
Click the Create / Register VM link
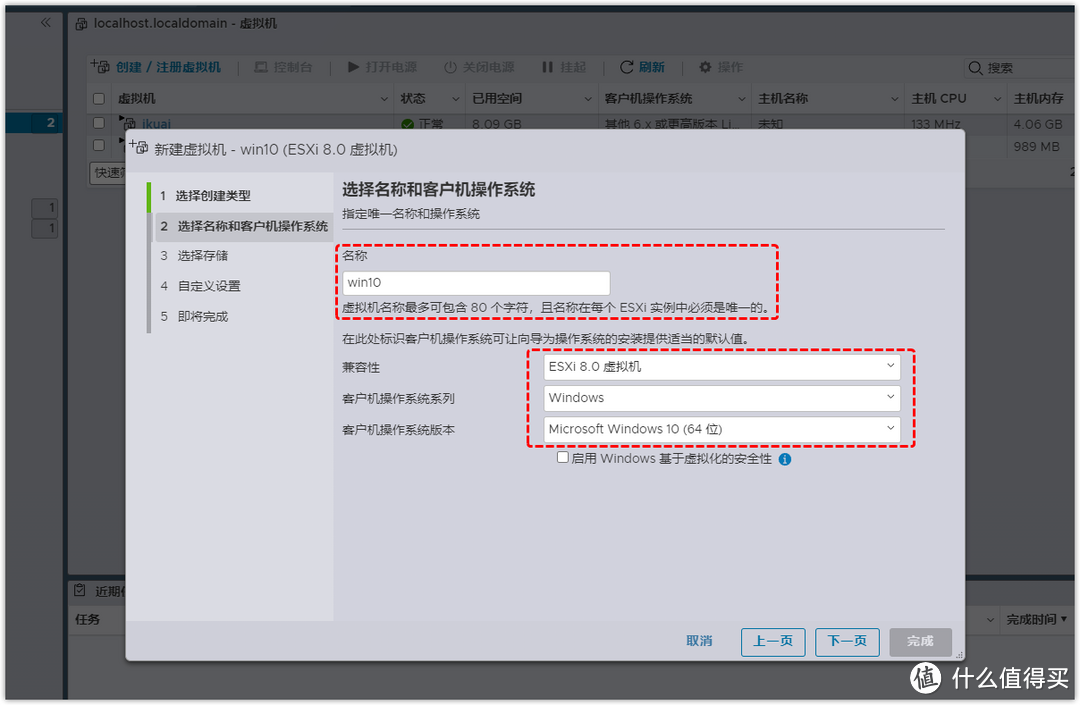(168, 67)
